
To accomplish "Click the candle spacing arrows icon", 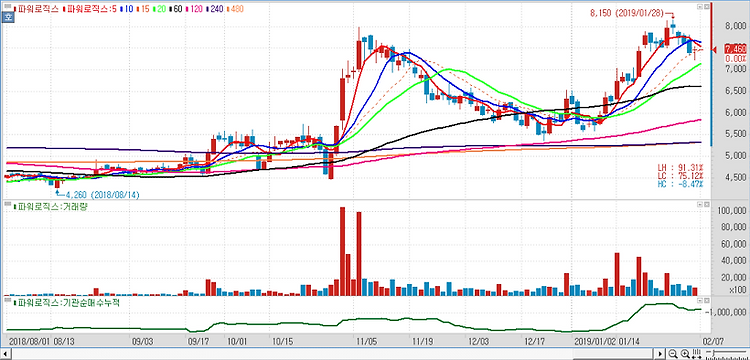I will [697, 354].
